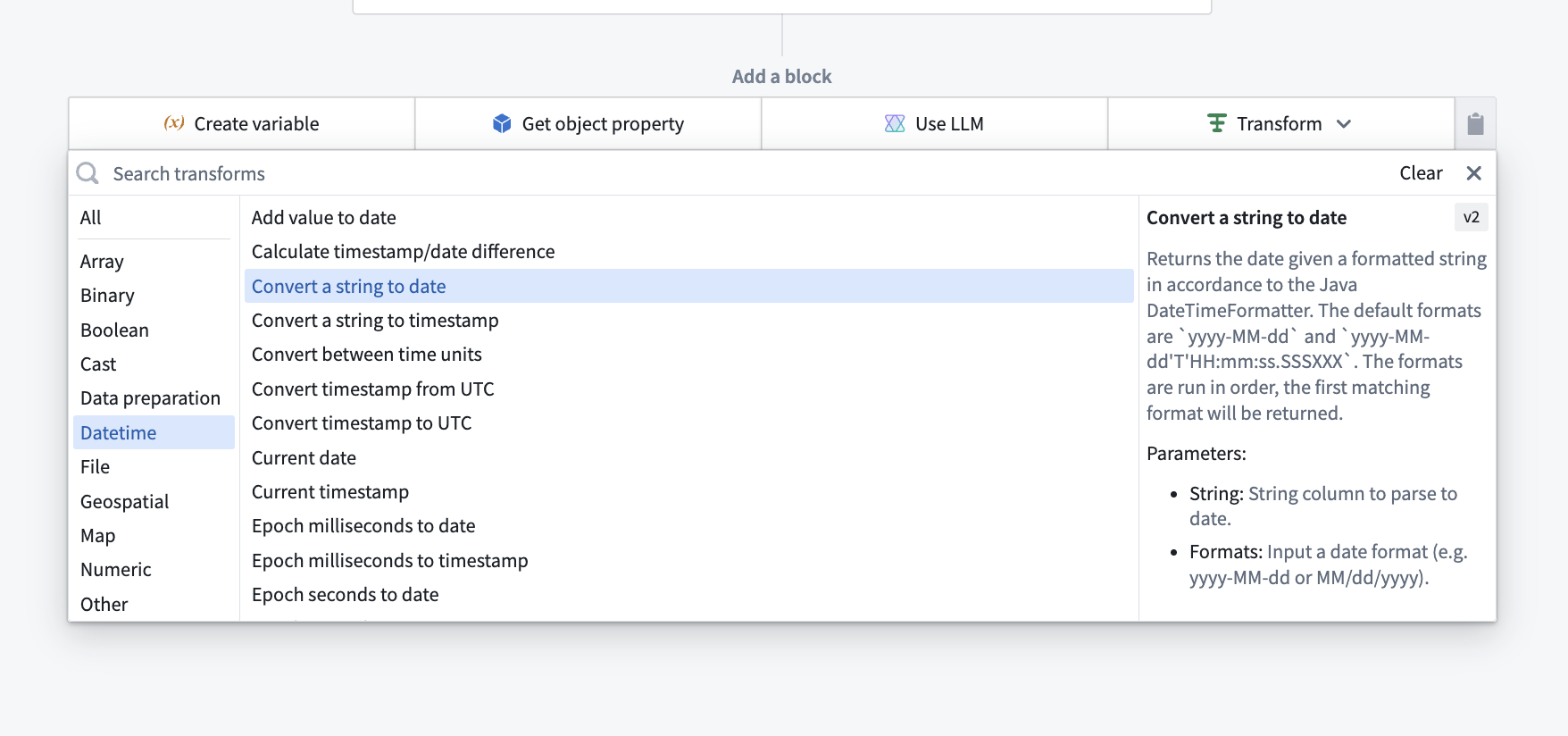Choose Convert timestamp to UTC
This screenshot has height=736, width=1568.
[688, 423]
